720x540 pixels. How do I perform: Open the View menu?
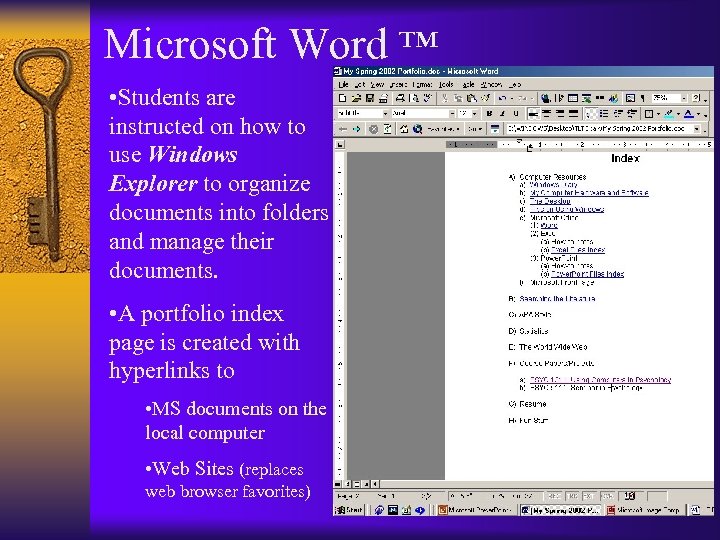point(377,84)
